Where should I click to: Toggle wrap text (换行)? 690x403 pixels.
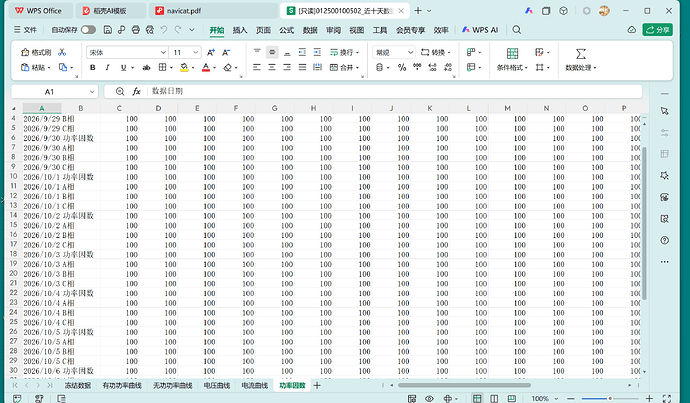point(344,52)
